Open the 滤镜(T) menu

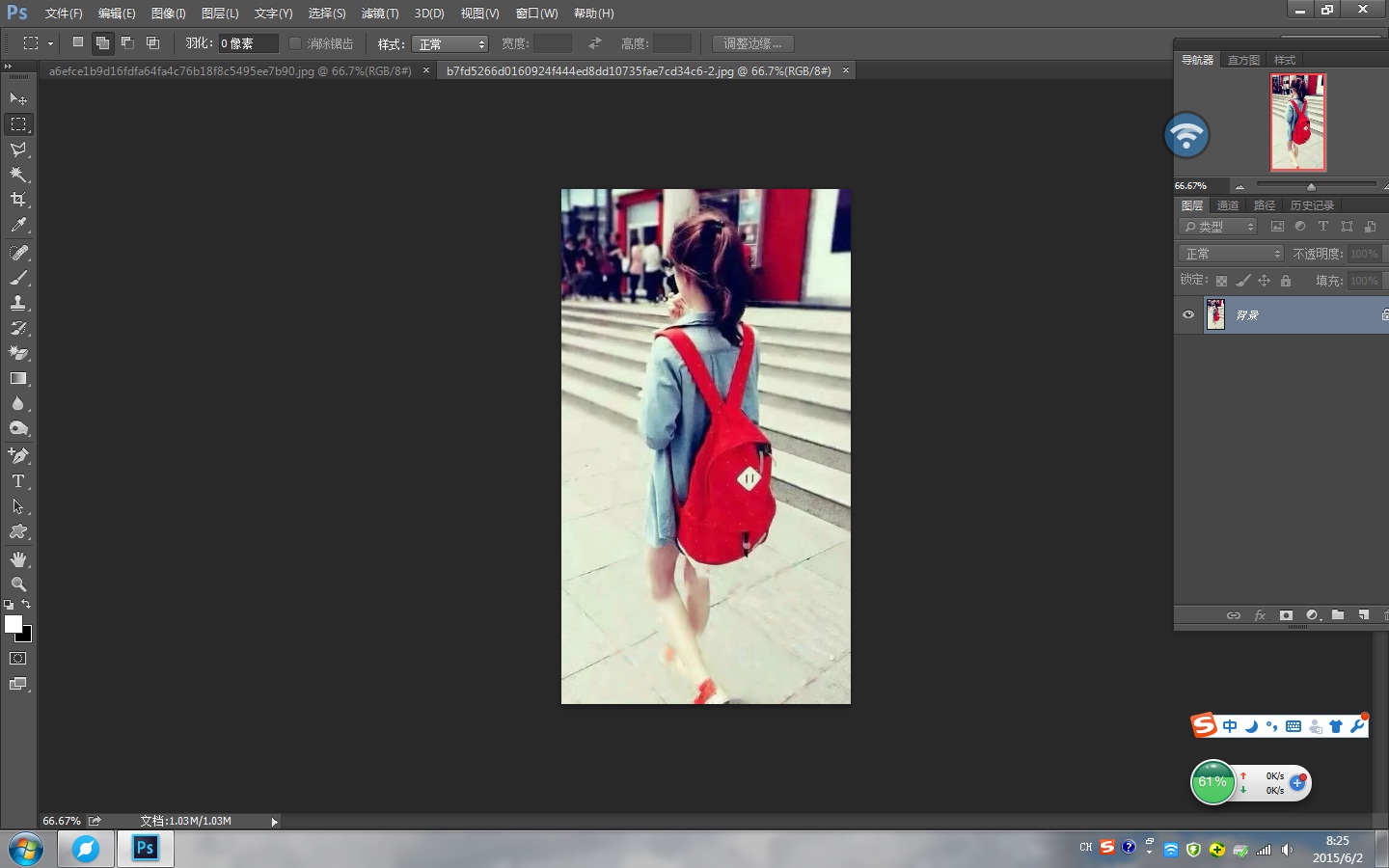coord(379,14)
